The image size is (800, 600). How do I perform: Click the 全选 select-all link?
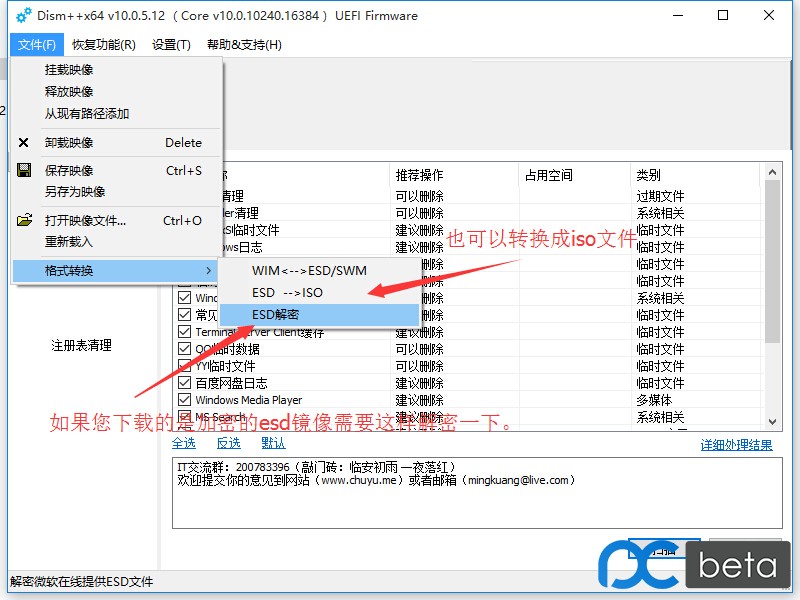tap(185, 443)
